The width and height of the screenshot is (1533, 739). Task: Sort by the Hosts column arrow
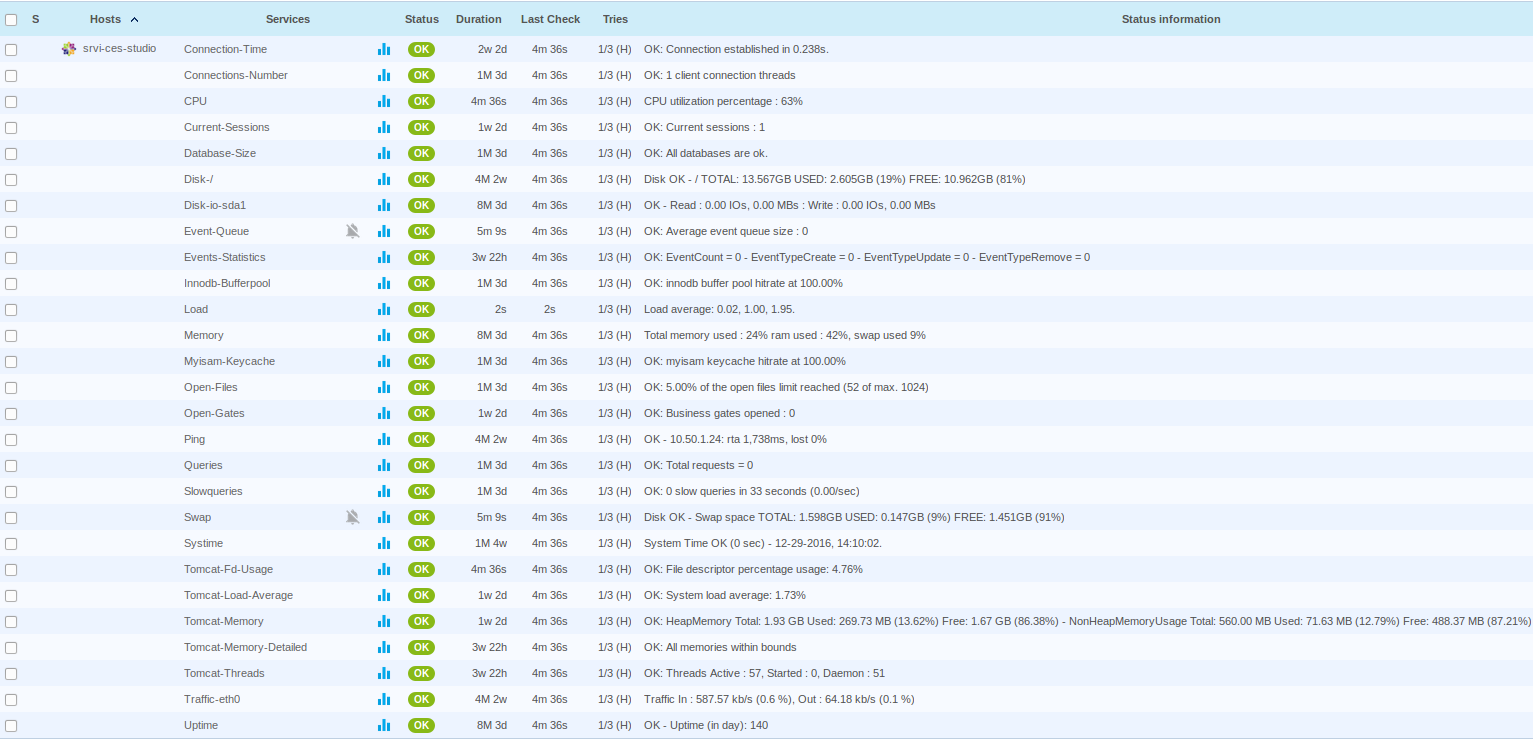[x=135, y=20]
